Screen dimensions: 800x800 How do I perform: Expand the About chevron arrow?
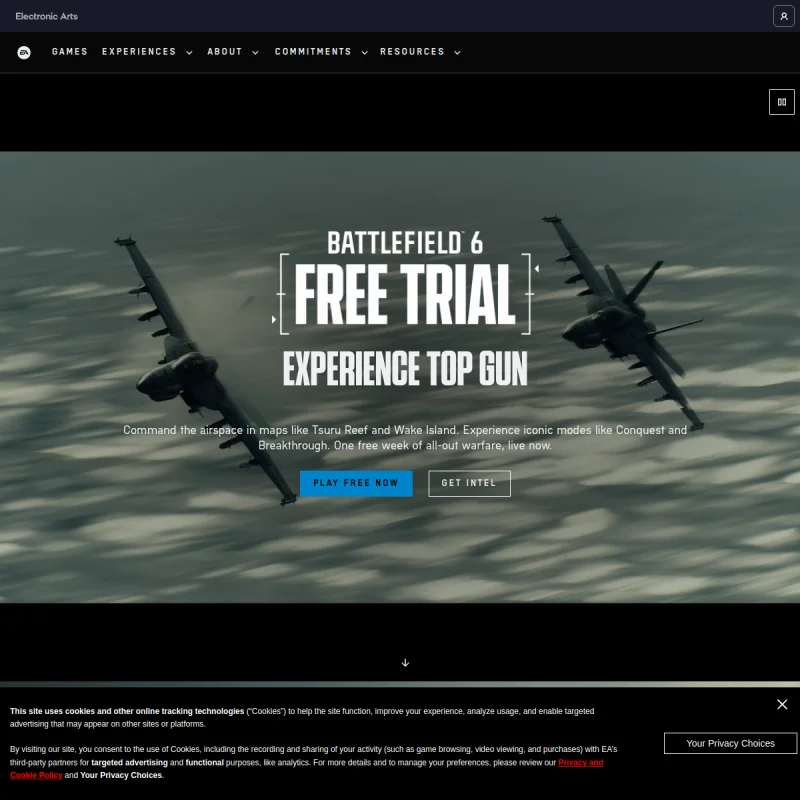(256, 53)
